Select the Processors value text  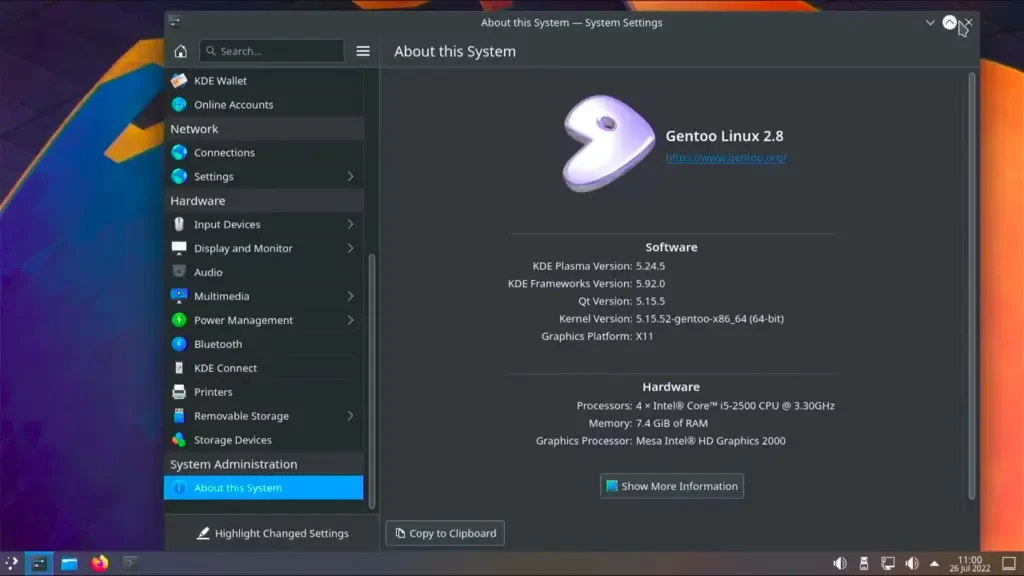[x=735, y=406]
